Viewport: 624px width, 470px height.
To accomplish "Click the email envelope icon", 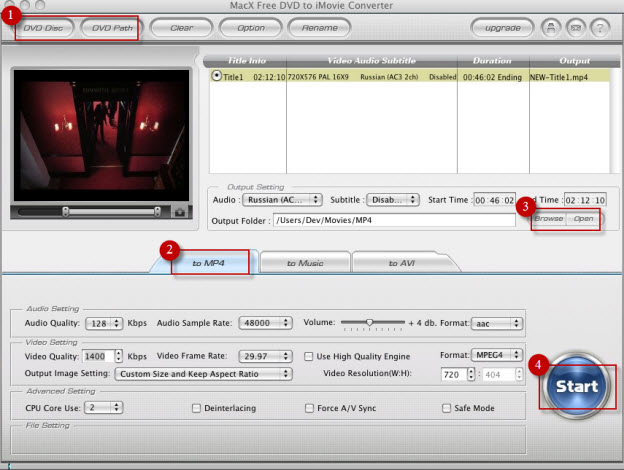I will pos(575,28).
